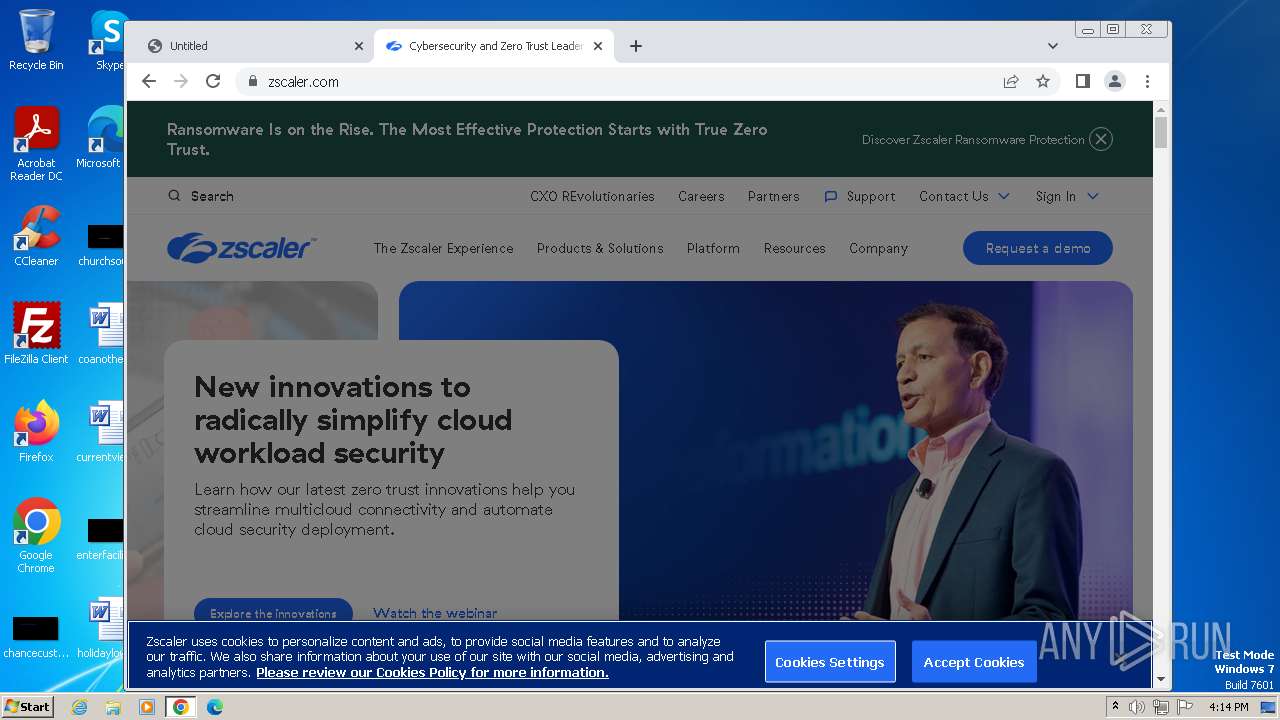Open Windows Media Player from taskbar
Screen dimensions: 1280x720
pyautogui.click(x=147, y=707)
